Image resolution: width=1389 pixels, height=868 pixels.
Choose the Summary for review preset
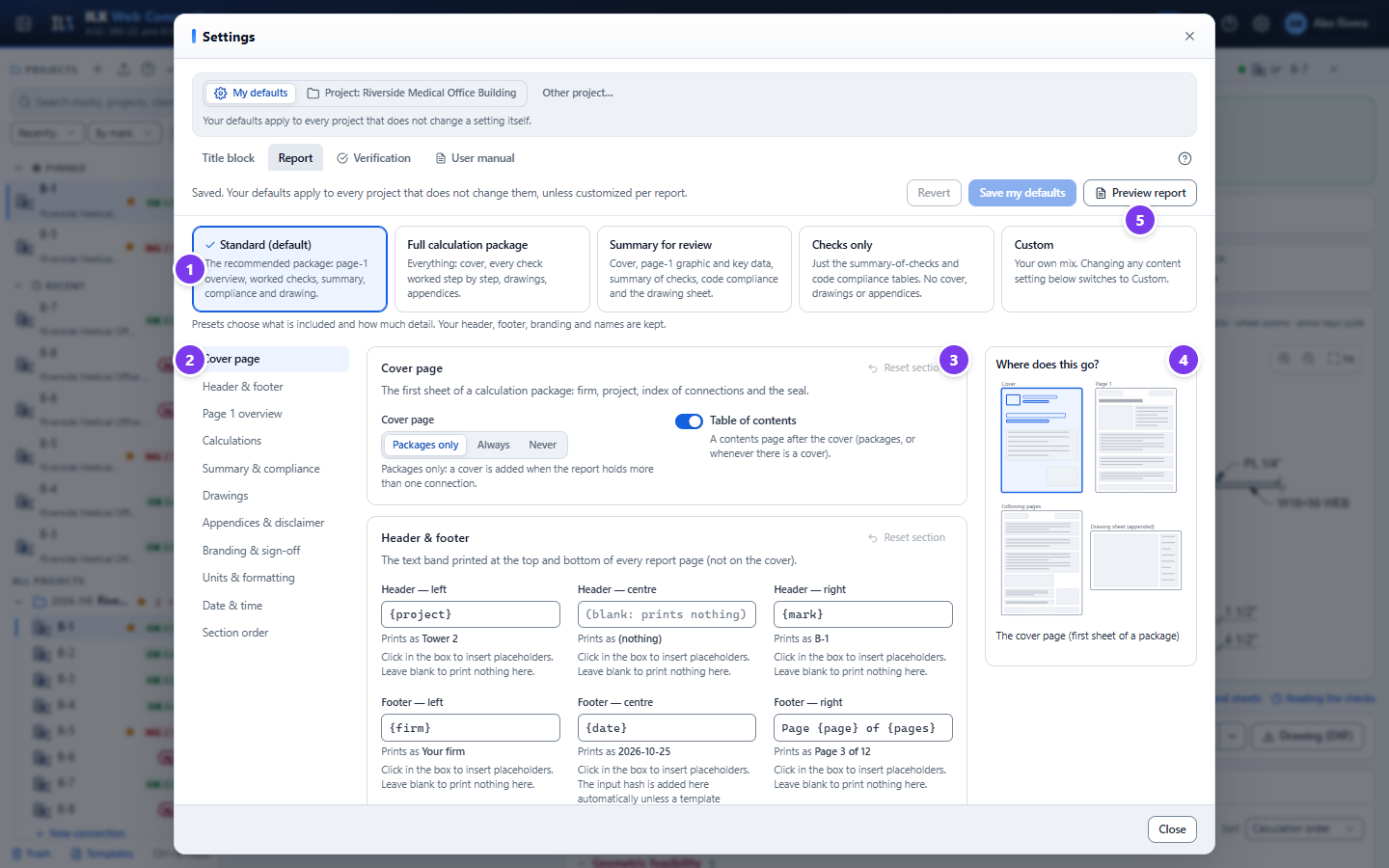(694, 269)
